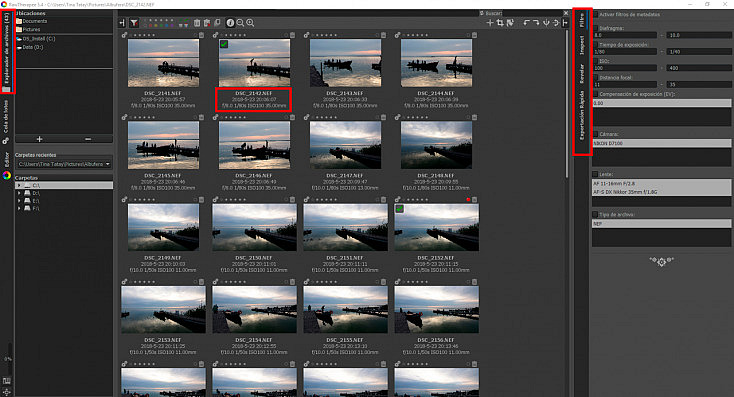Click the trash icon above DSC_2150.NEF
734x397 pixels.
[293, 200]
